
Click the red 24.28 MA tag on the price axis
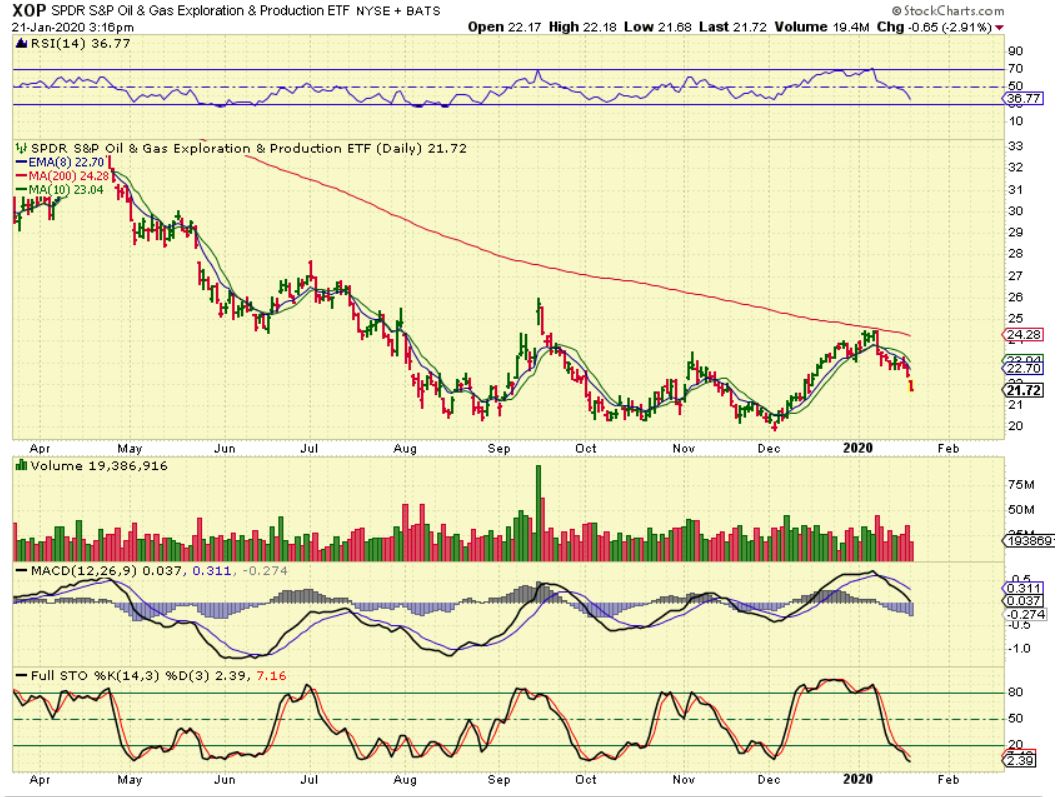click(x=1023, y=334)
